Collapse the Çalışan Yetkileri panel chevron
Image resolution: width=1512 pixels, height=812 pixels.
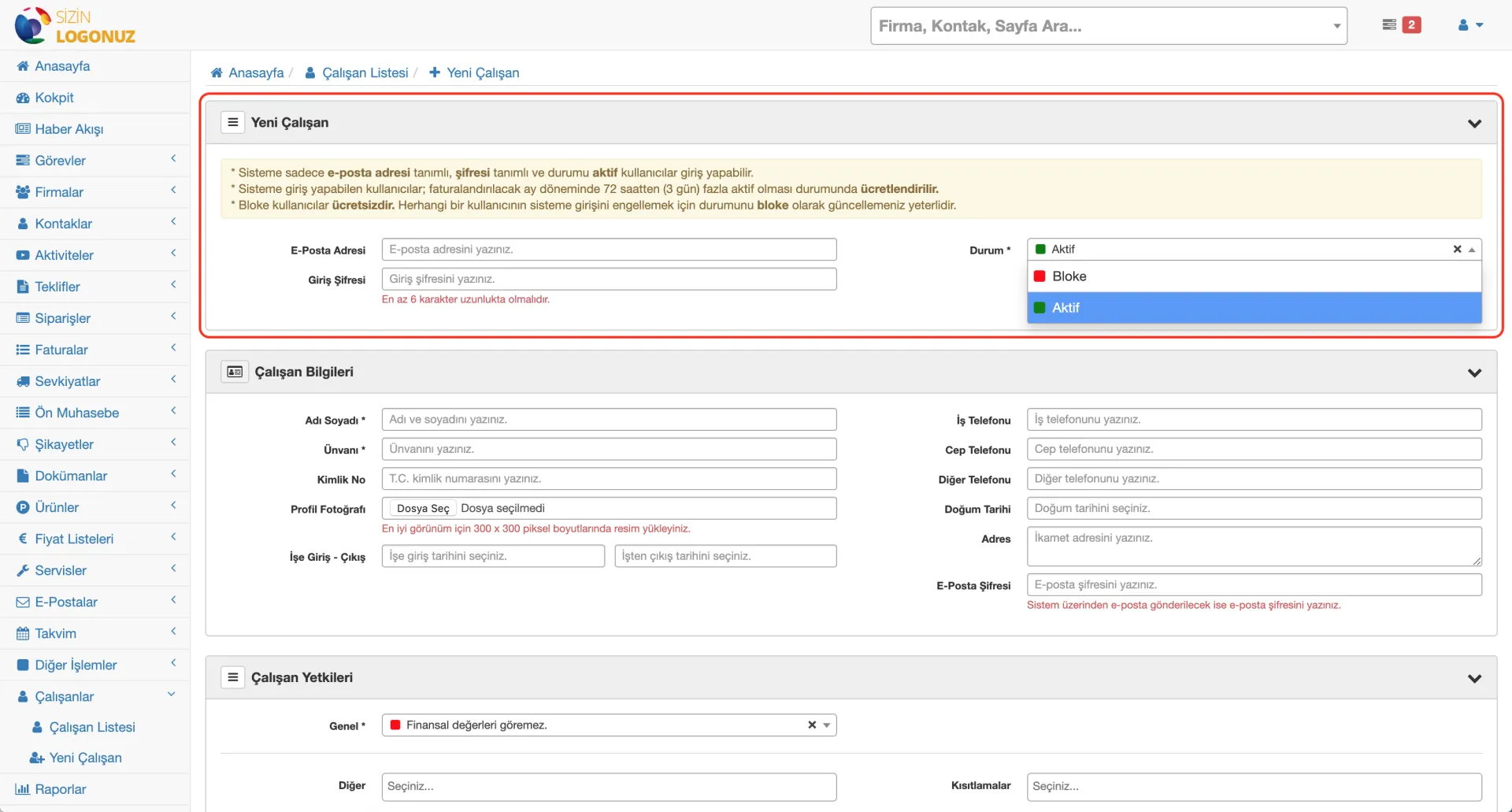1474,678
